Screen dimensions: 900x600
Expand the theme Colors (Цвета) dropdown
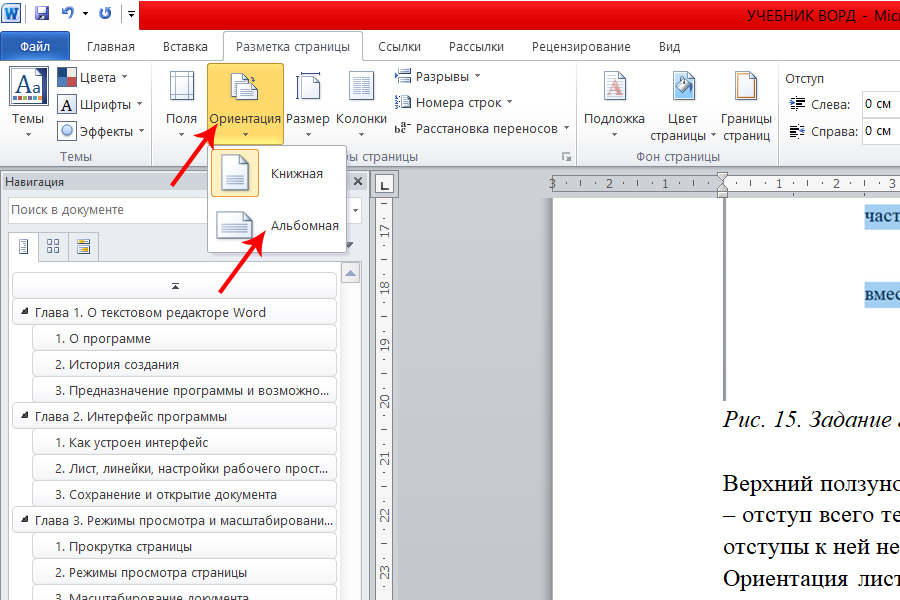95,77
